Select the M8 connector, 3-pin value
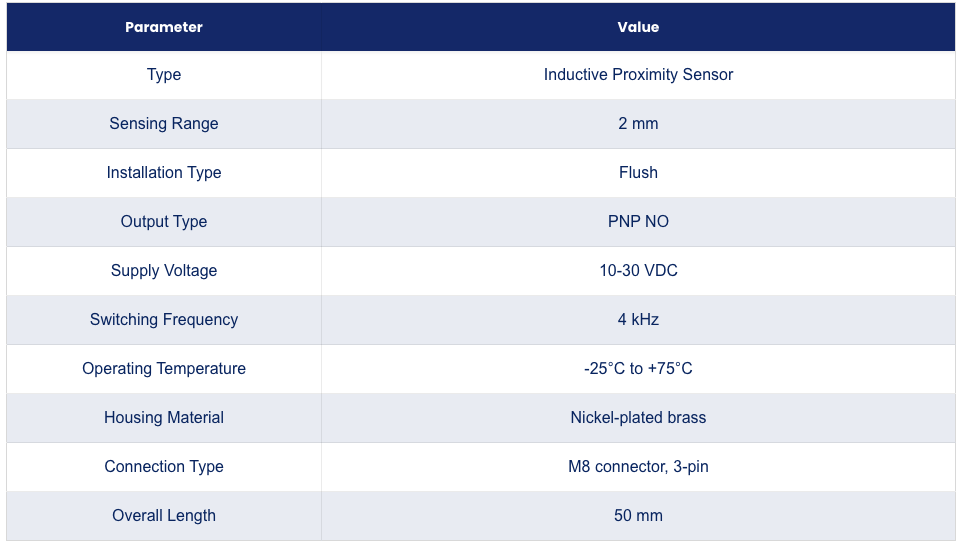The height and width of the screenshot is (543, 961). 638,467
